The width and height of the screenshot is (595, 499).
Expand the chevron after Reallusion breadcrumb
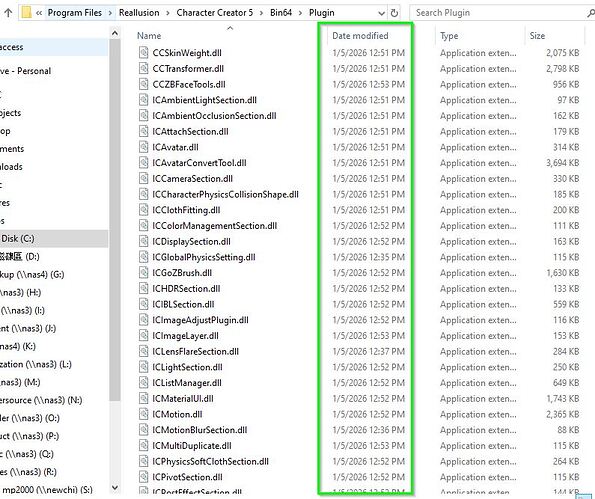[168, 13]
